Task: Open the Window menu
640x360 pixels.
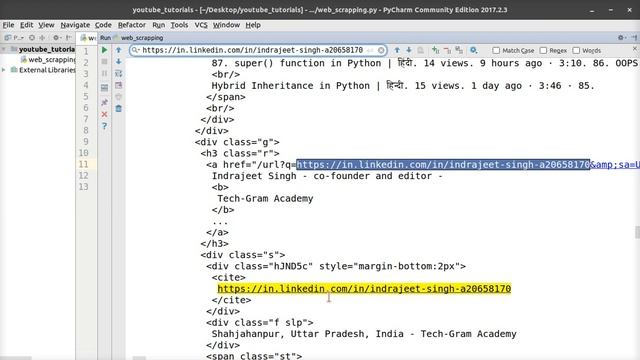Action: pyautogui.click(x=226, y=25)
